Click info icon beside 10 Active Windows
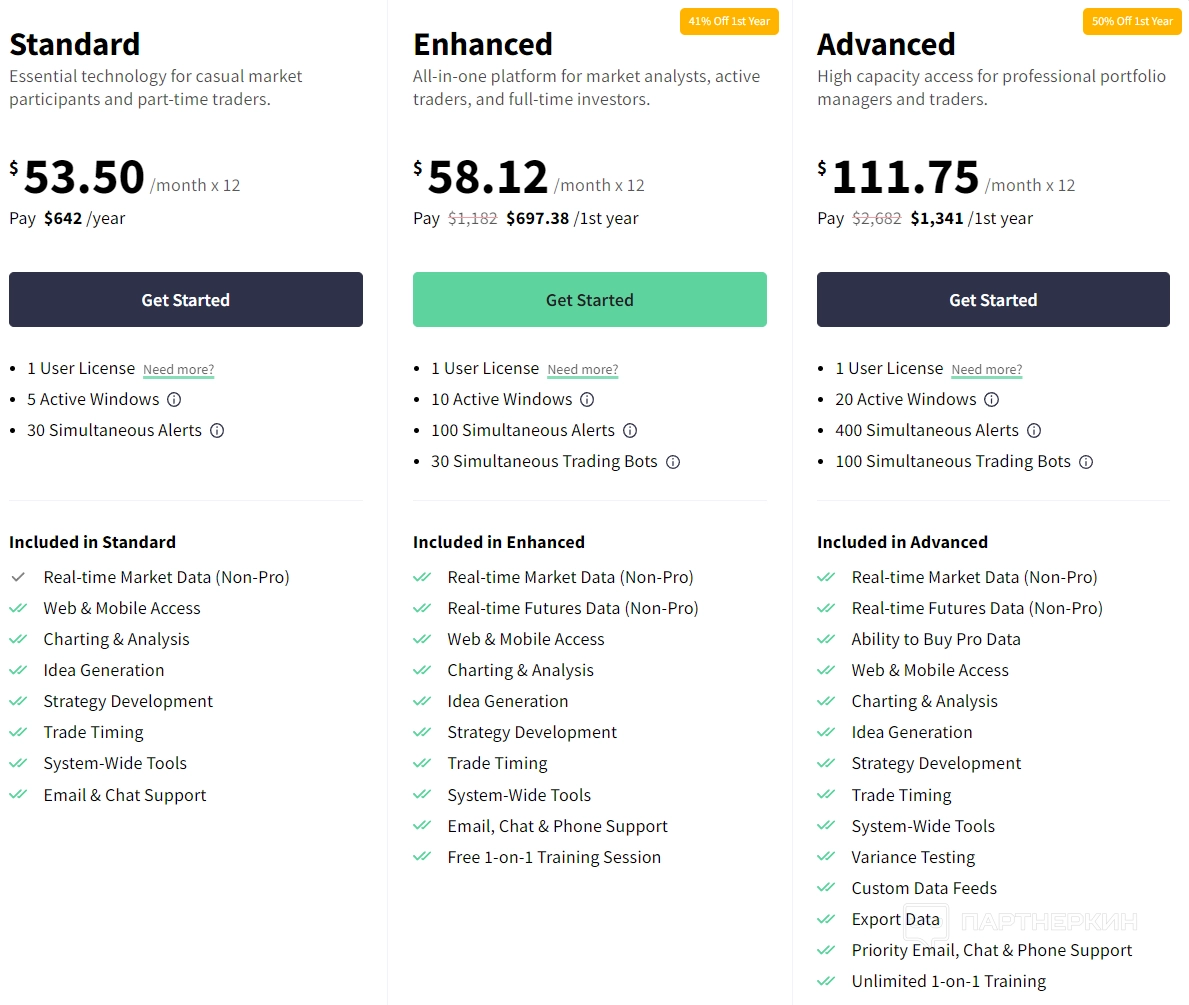 tap(587, 400)
